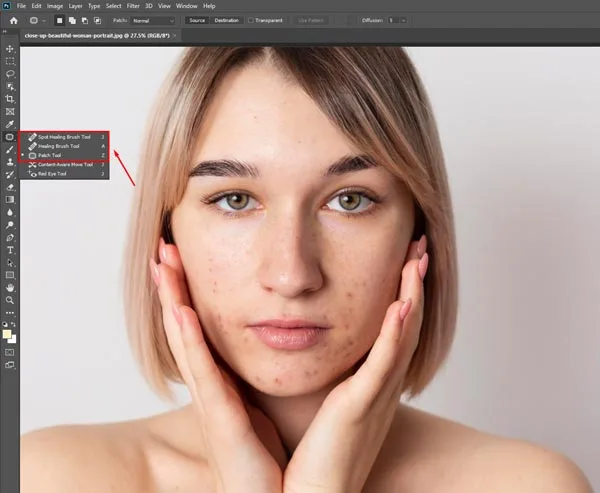Open the Edit Toolbar three-dots menu
This screenshot has height=493, width=600.
coord(10,313)
